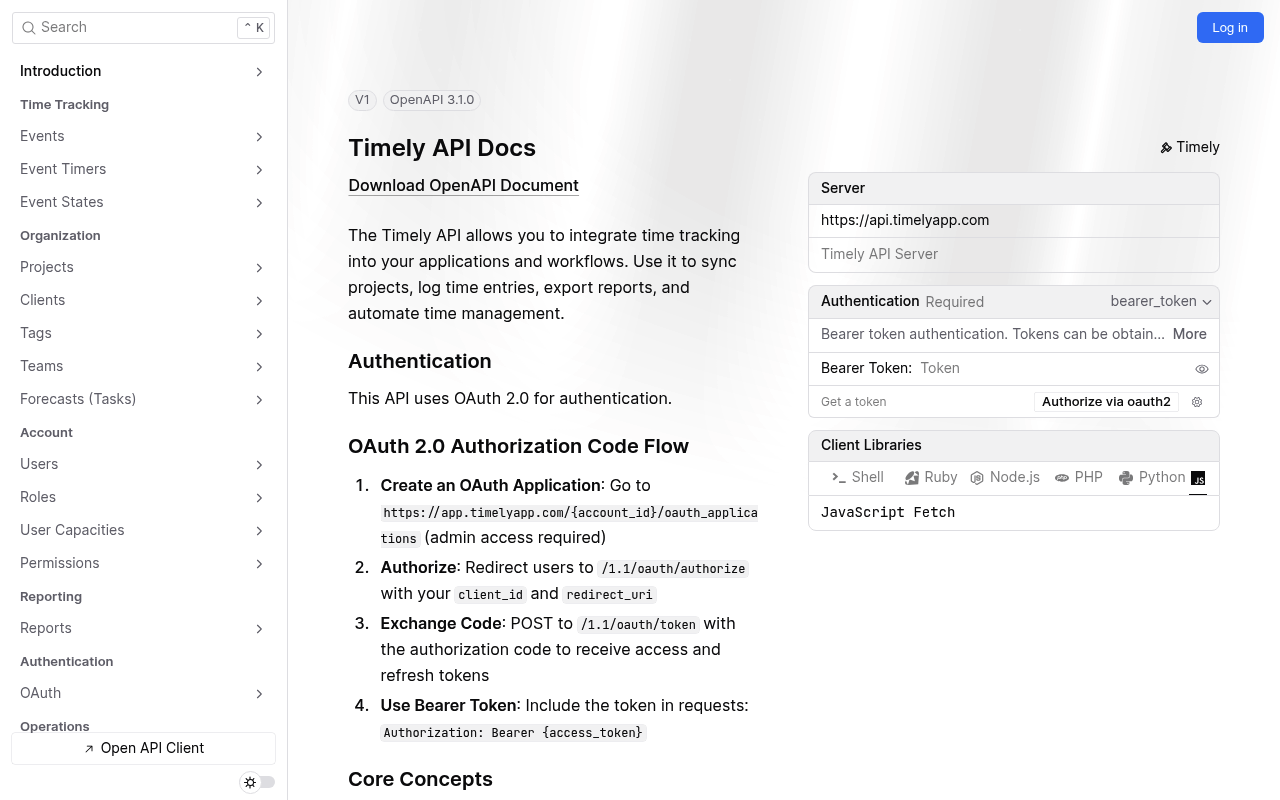
Task: Click the 'Authorization: Bearer {access_token}' code snippet
Action: (x=513, y=733)
